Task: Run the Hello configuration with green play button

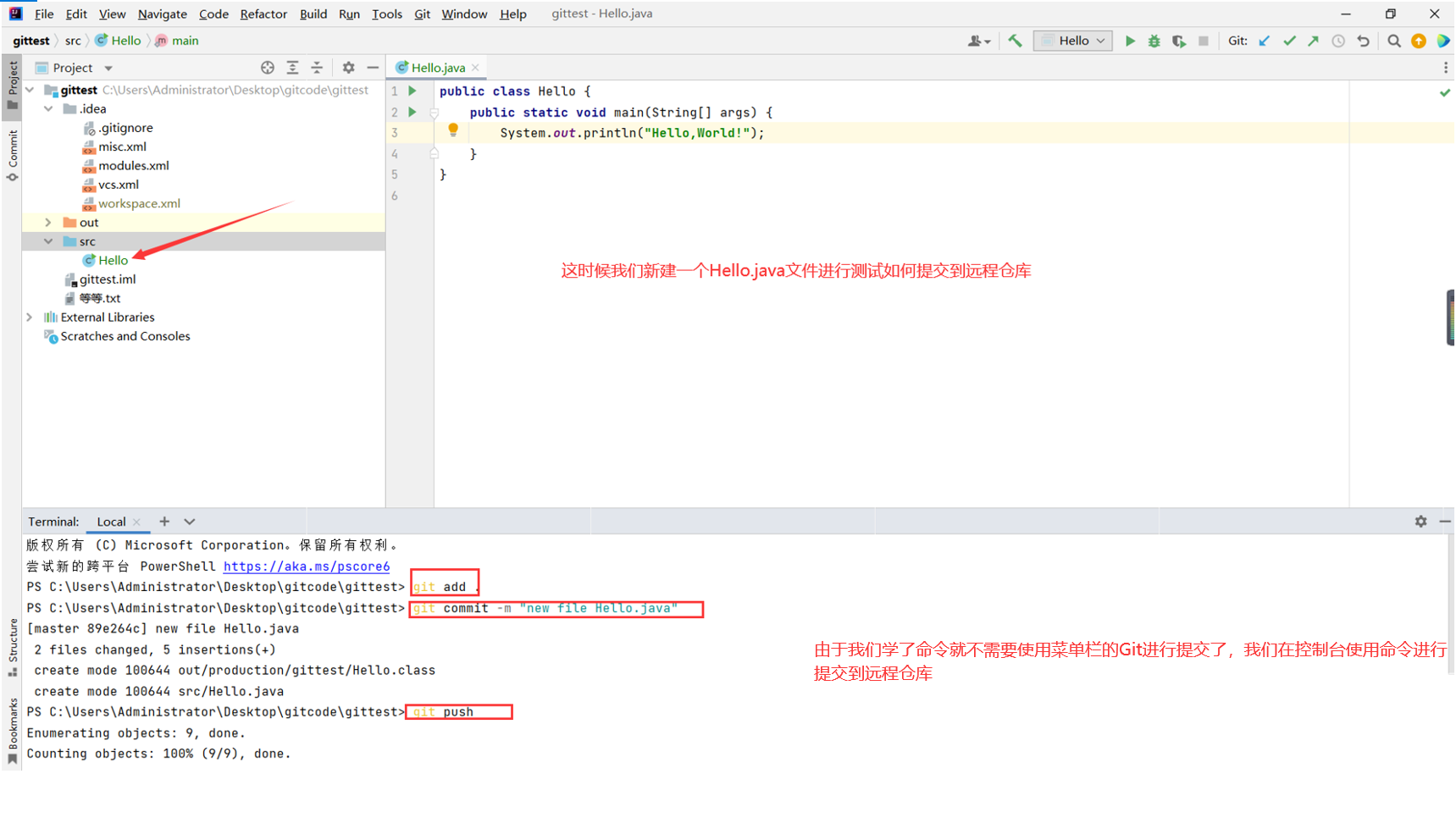Action: pyautogui.click(x=1129, y=41)
